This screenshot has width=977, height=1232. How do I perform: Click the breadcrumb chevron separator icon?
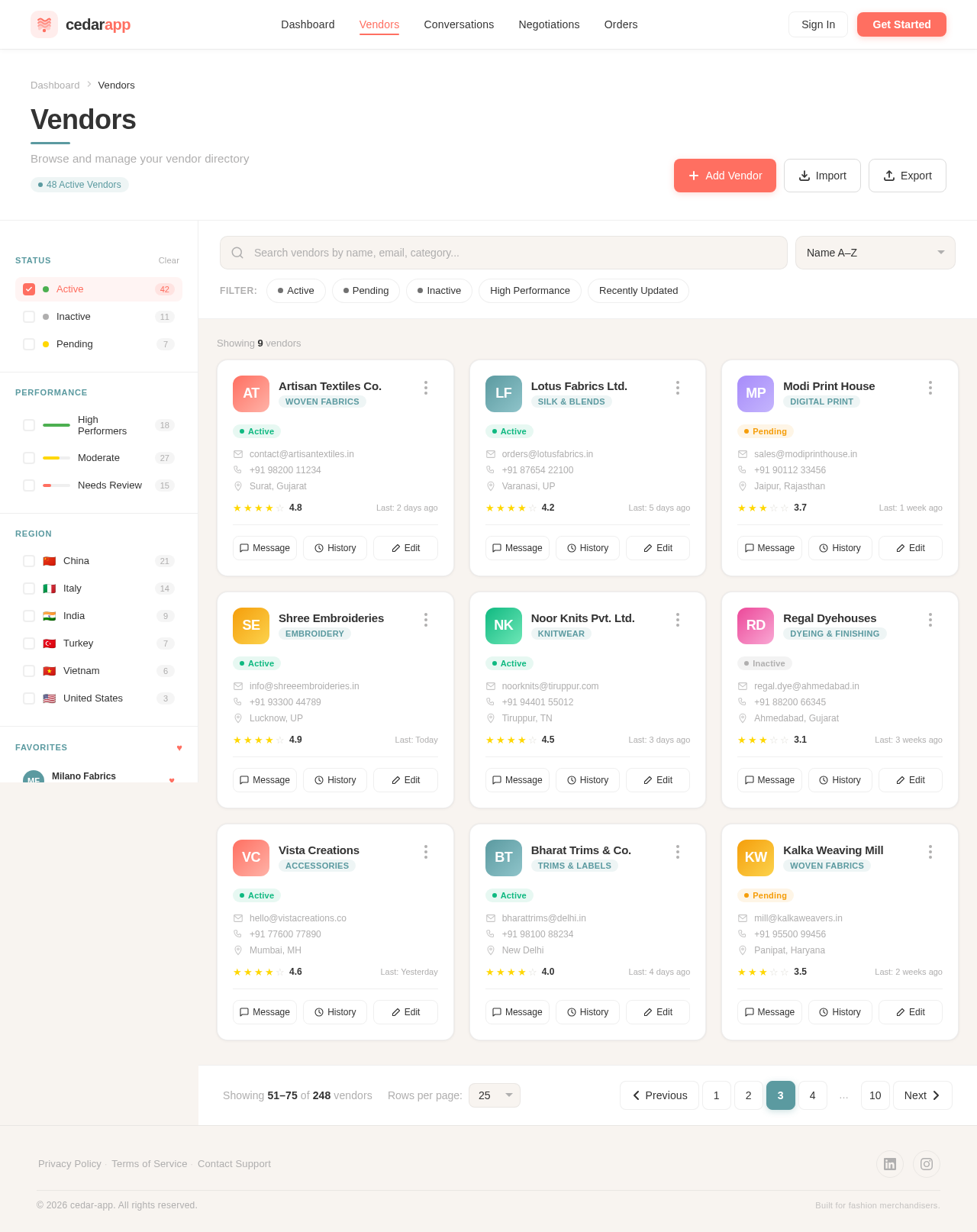[x=89, y=85]
